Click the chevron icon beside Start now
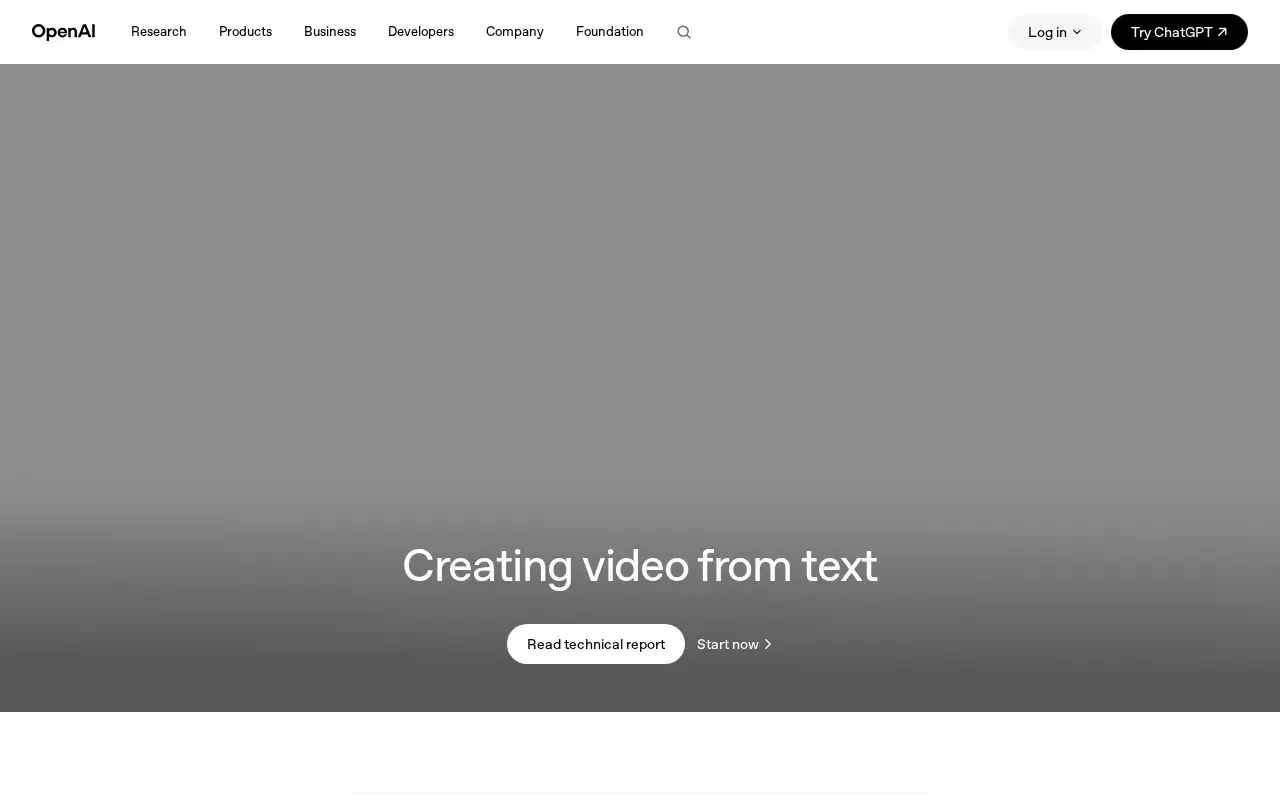This screenshot has width=1280, height=800. (x=768, y=644)
